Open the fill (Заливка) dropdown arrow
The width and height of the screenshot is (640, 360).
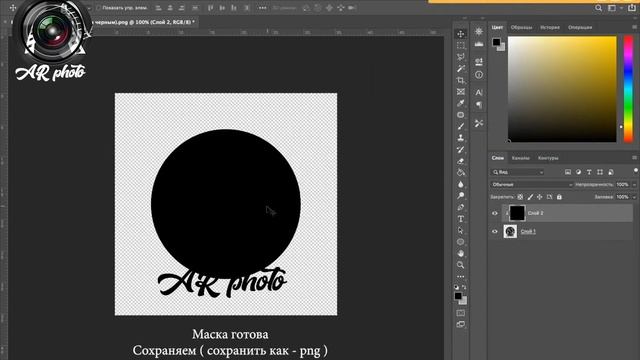coord(634,197)
